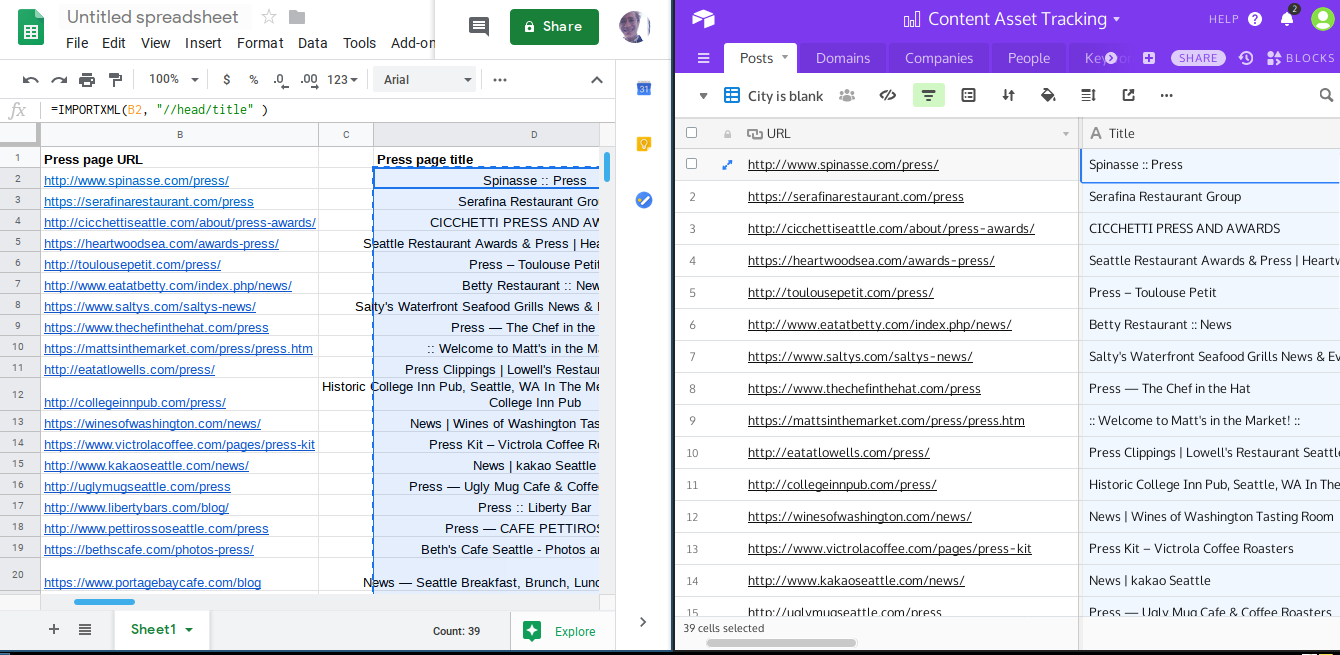Format as currency with dollar sign
The height and width of the screenshot is (655, 1340).
click(x=227, y=80)
